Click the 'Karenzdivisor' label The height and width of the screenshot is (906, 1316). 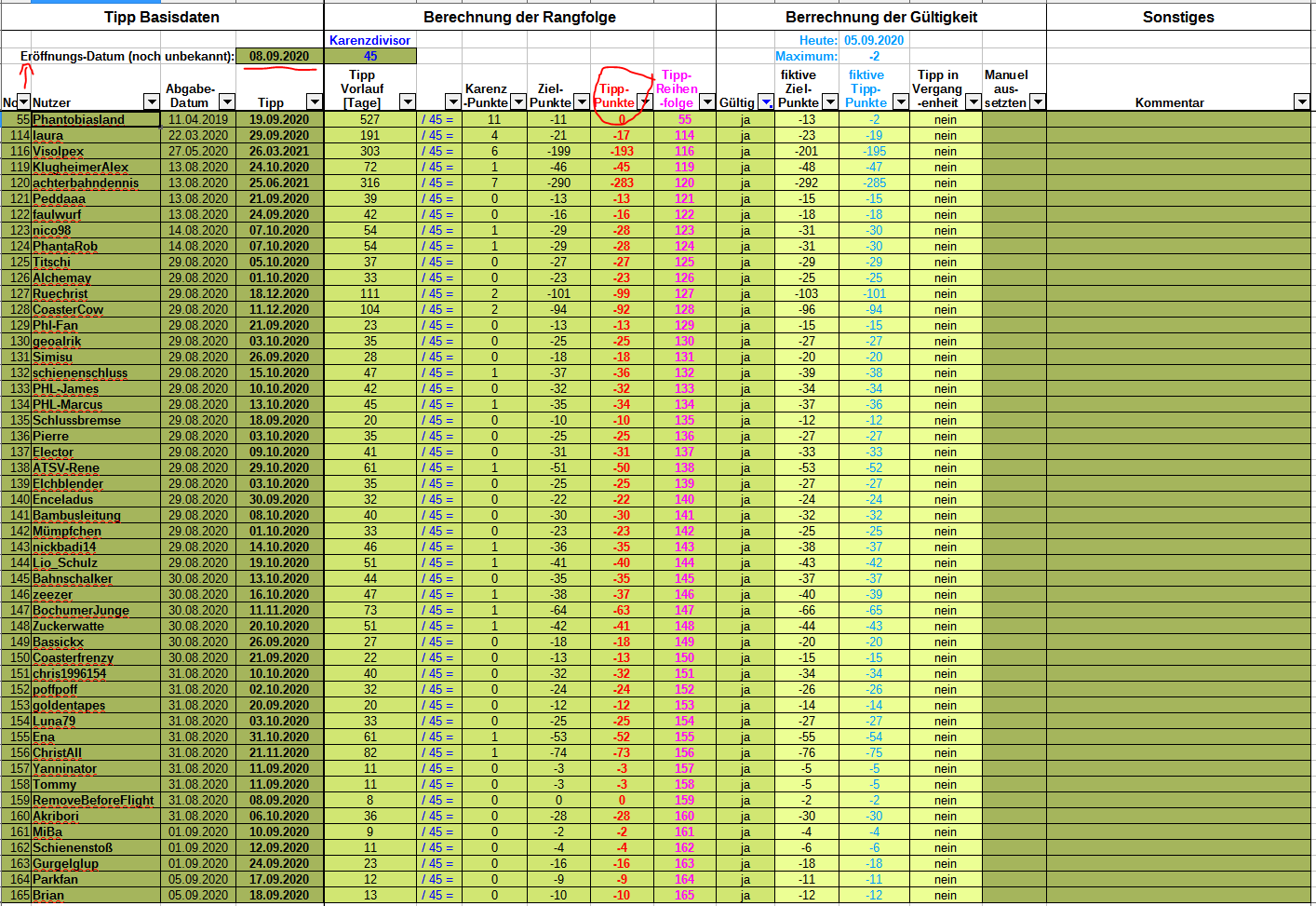tap(369, 40)
